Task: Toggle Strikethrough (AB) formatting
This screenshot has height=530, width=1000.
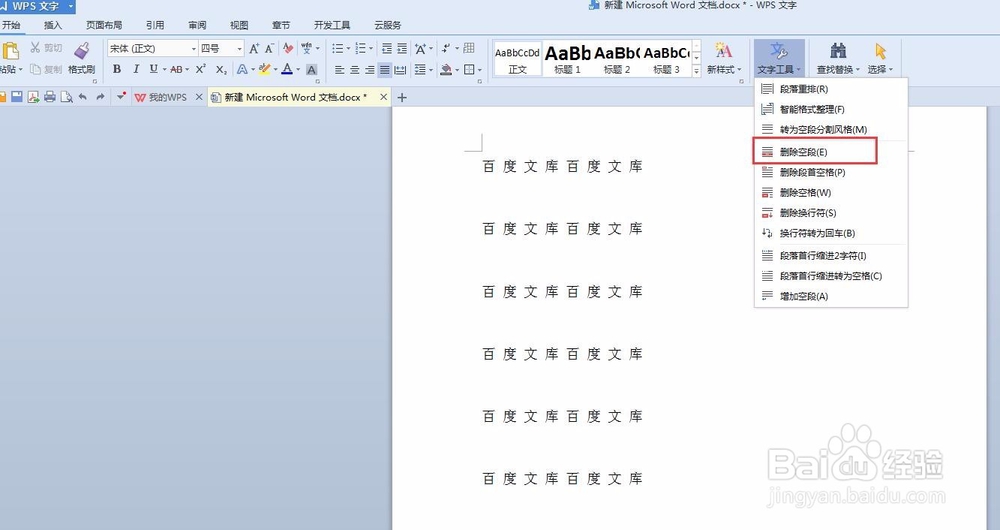Action: coord(176,69)
